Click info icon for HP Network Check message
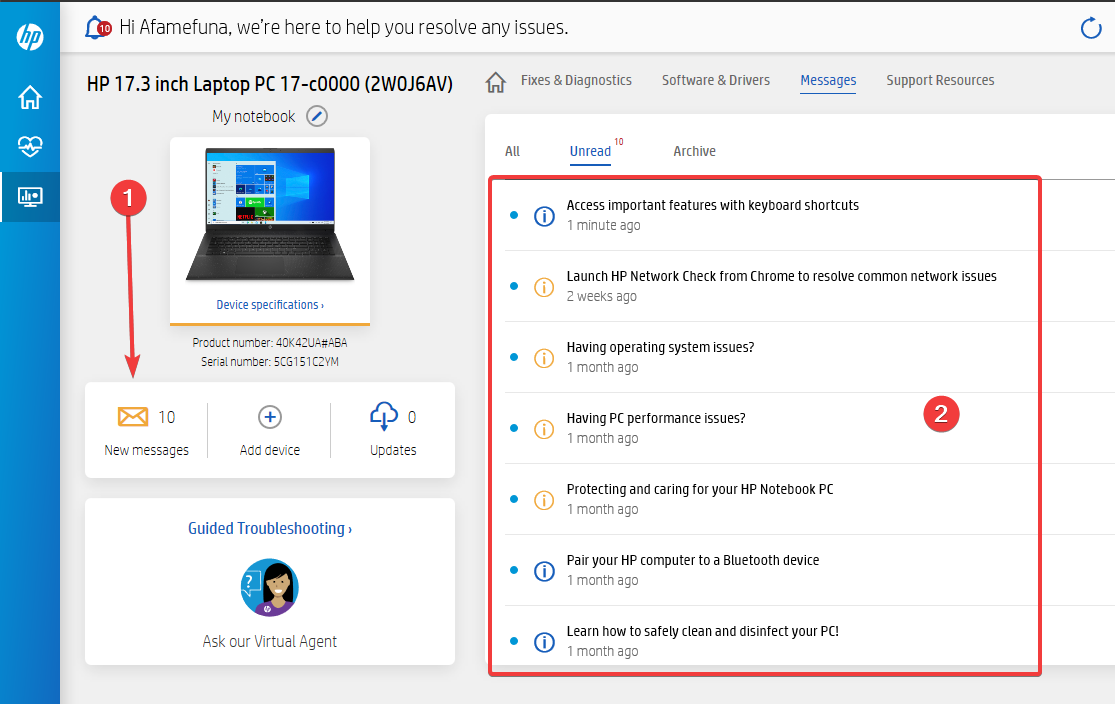The height and width of the screenshot is (704, 1115). tap(544, 287)
